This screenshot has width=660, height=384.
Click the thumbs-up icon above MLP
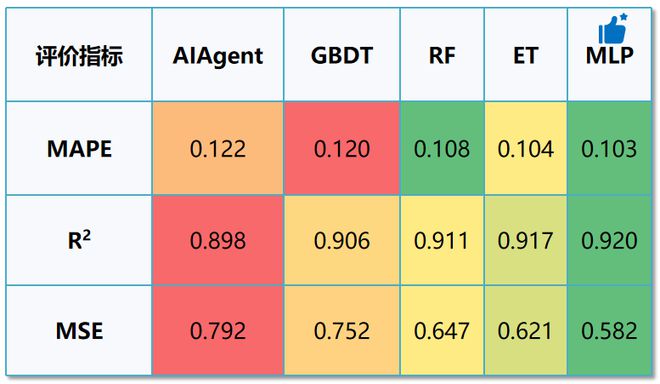[613, 28]
